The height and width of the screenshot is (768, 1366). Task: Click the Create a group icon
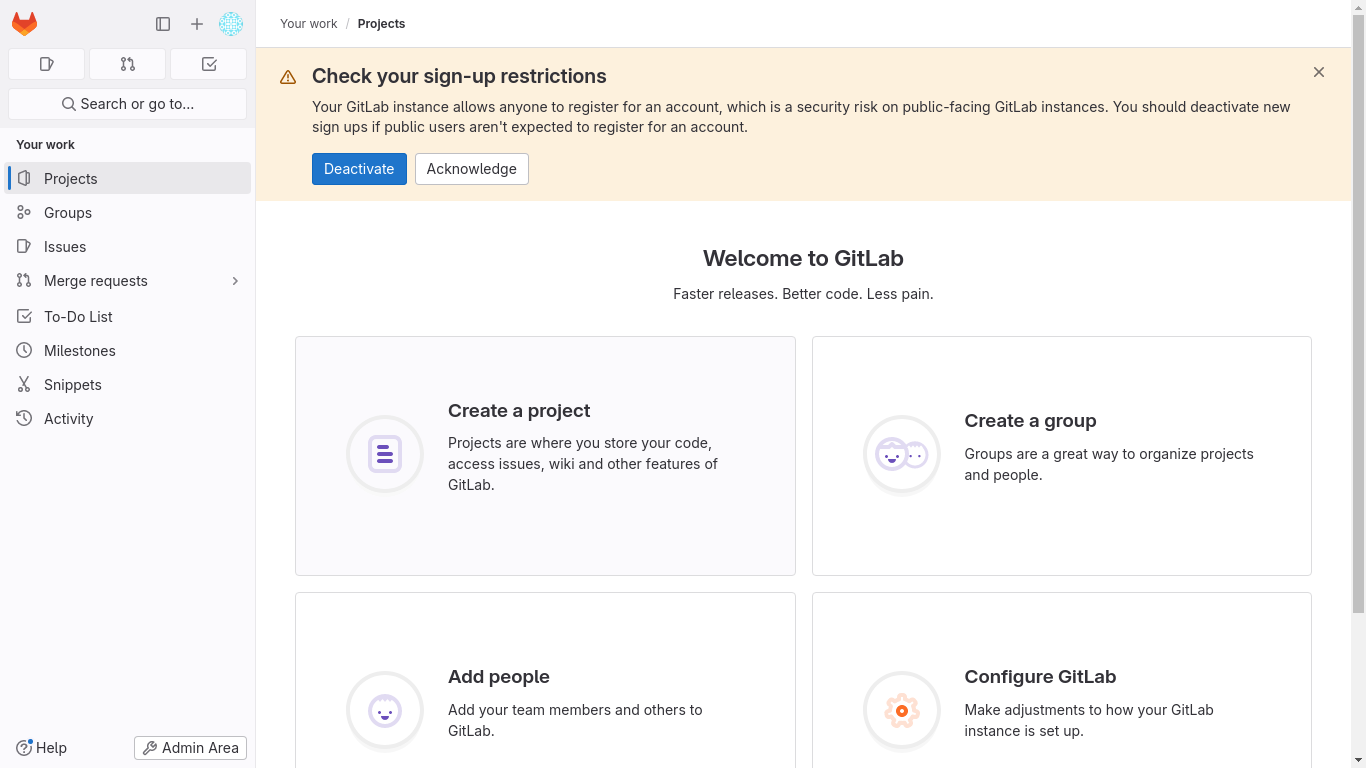(901, 455)
